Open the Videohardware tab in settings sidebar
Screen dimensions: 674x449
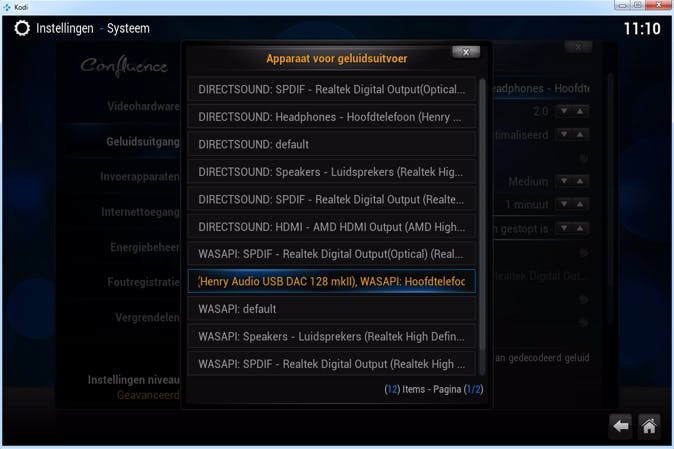[144, 106]
